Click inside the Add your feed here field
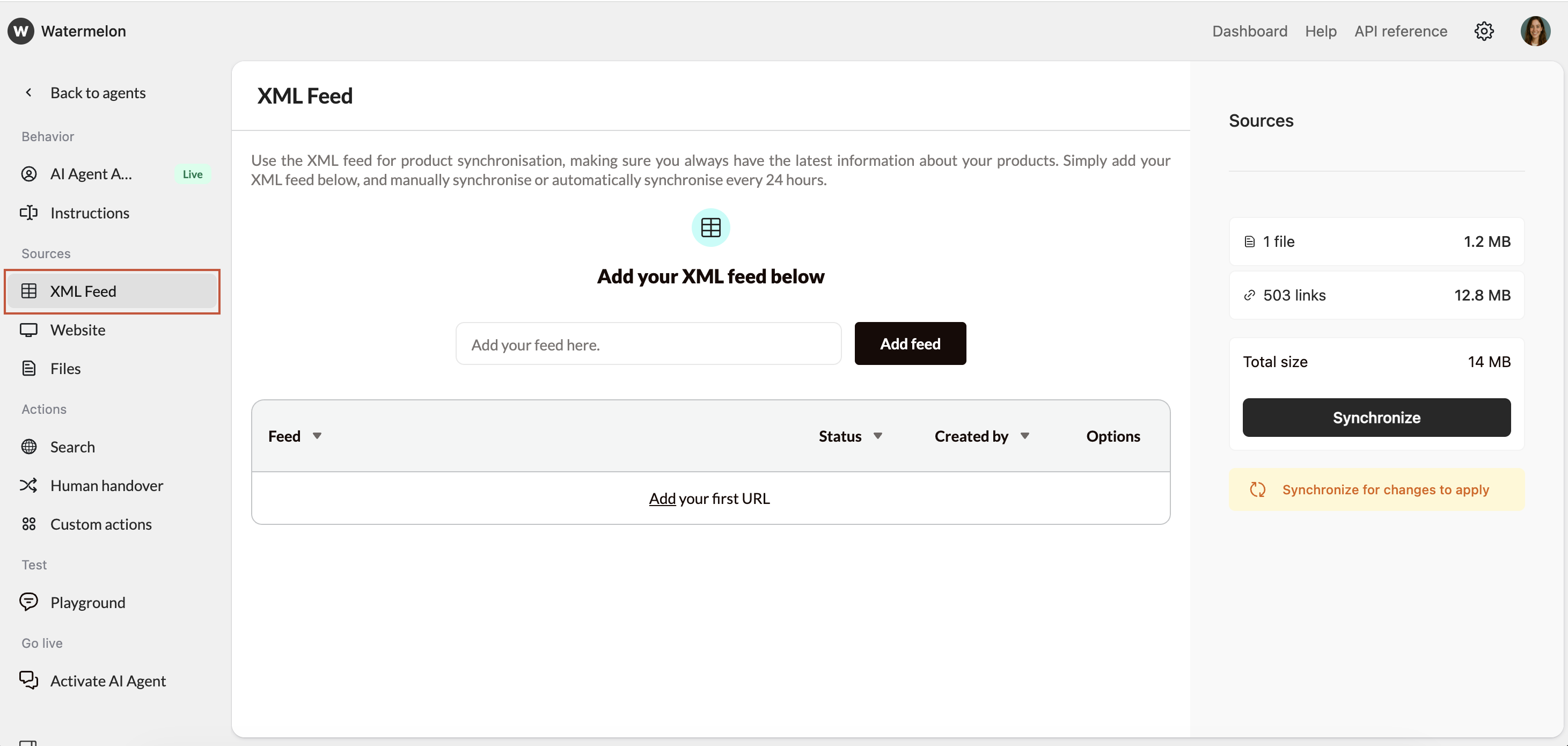Image resolution: width=1568 pixels, height=746 pixels. [x=648, y=344]
